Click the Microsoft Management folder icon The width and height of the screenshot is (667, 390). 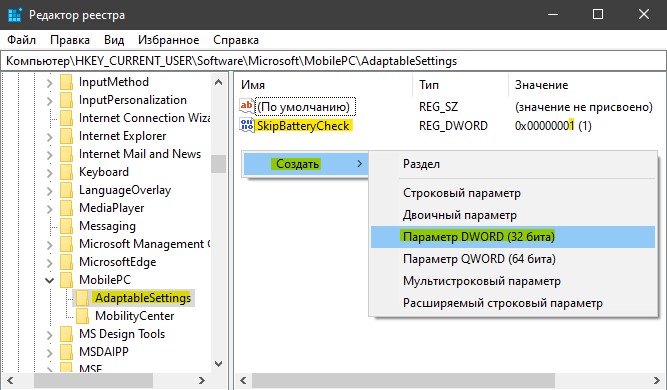click(66, 244)
